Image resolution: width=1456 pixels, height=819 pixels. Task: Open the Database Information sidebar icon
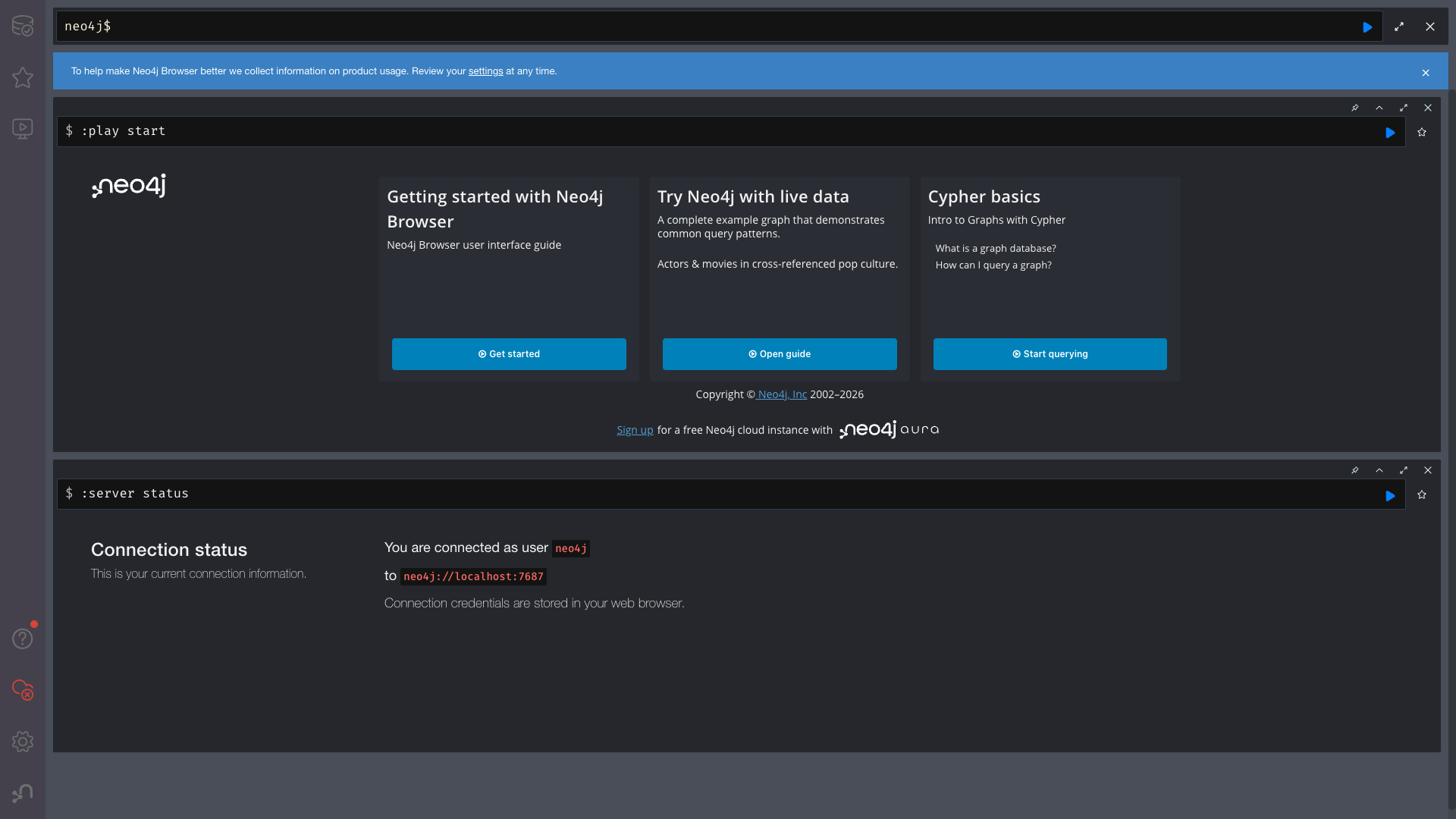click(x=23, y=26)
